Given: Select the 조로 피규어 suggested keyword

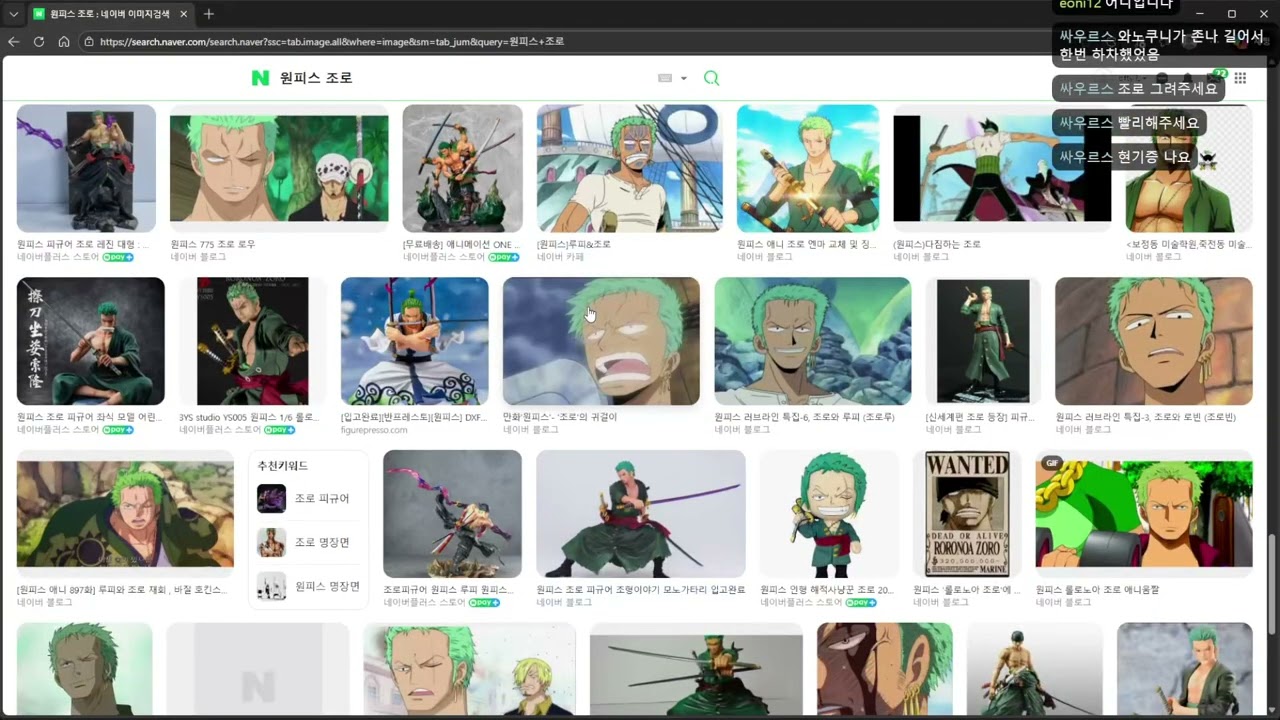Looking at the screenshot, I should click(x=308, y=498).
